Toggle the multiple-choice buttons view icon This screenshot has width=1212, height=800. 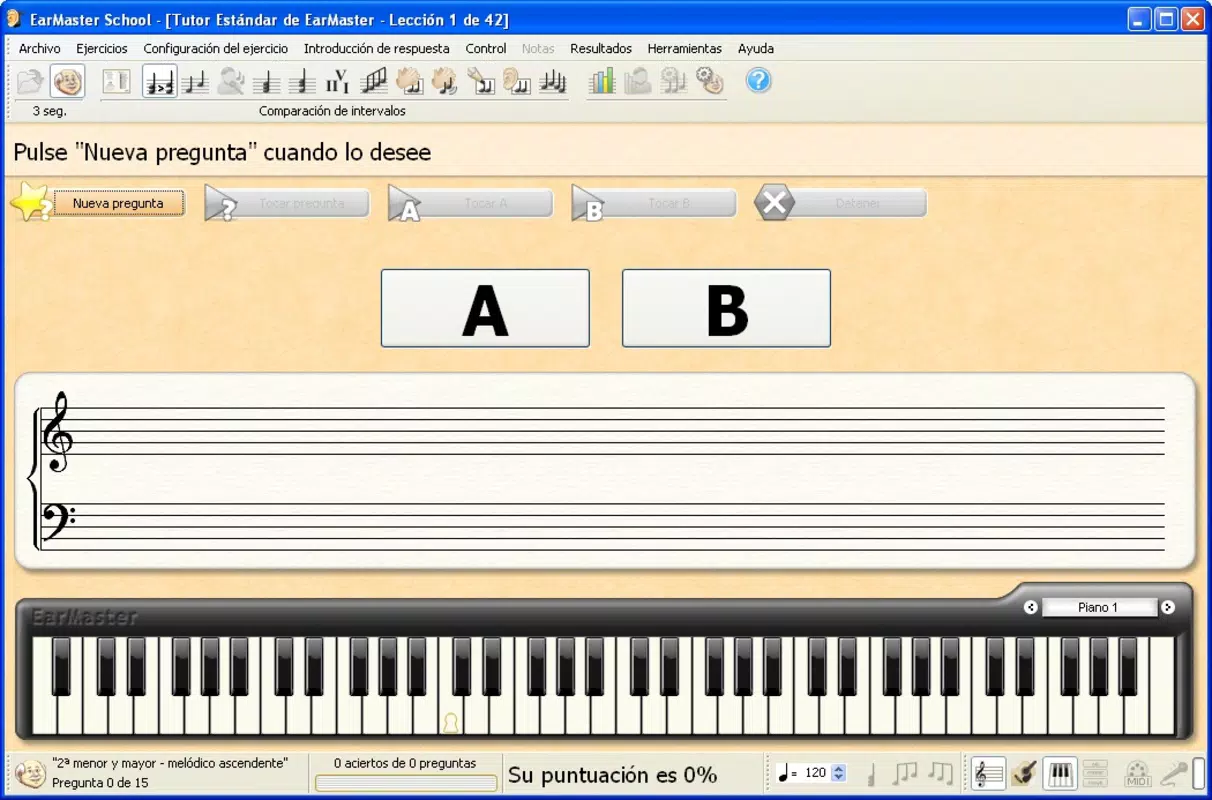[x=1095, y=774]
